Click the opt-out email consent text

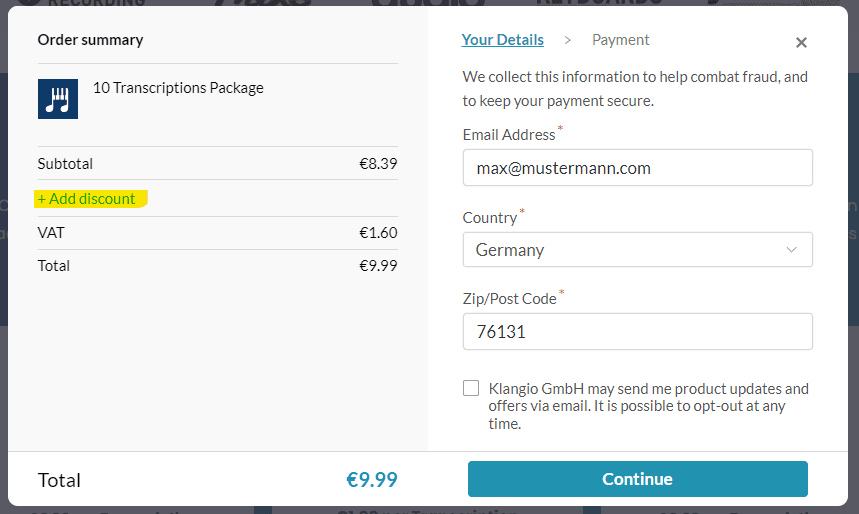click(x=648, y=406)
